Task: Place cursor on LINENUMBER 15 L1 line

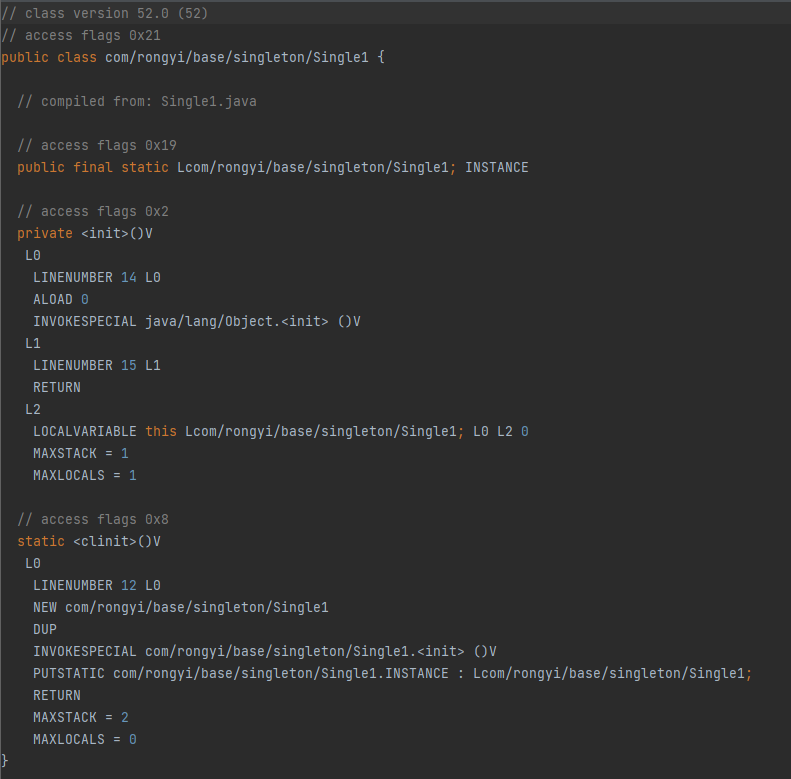Action: [x=96, y=365]
